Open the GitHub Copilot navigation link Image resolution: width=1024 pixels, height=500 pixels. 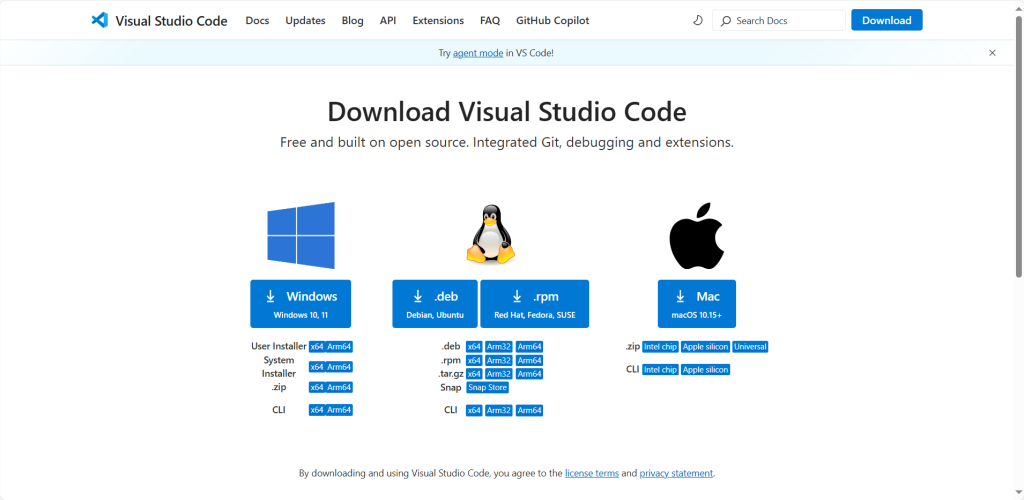coord(552,21)
